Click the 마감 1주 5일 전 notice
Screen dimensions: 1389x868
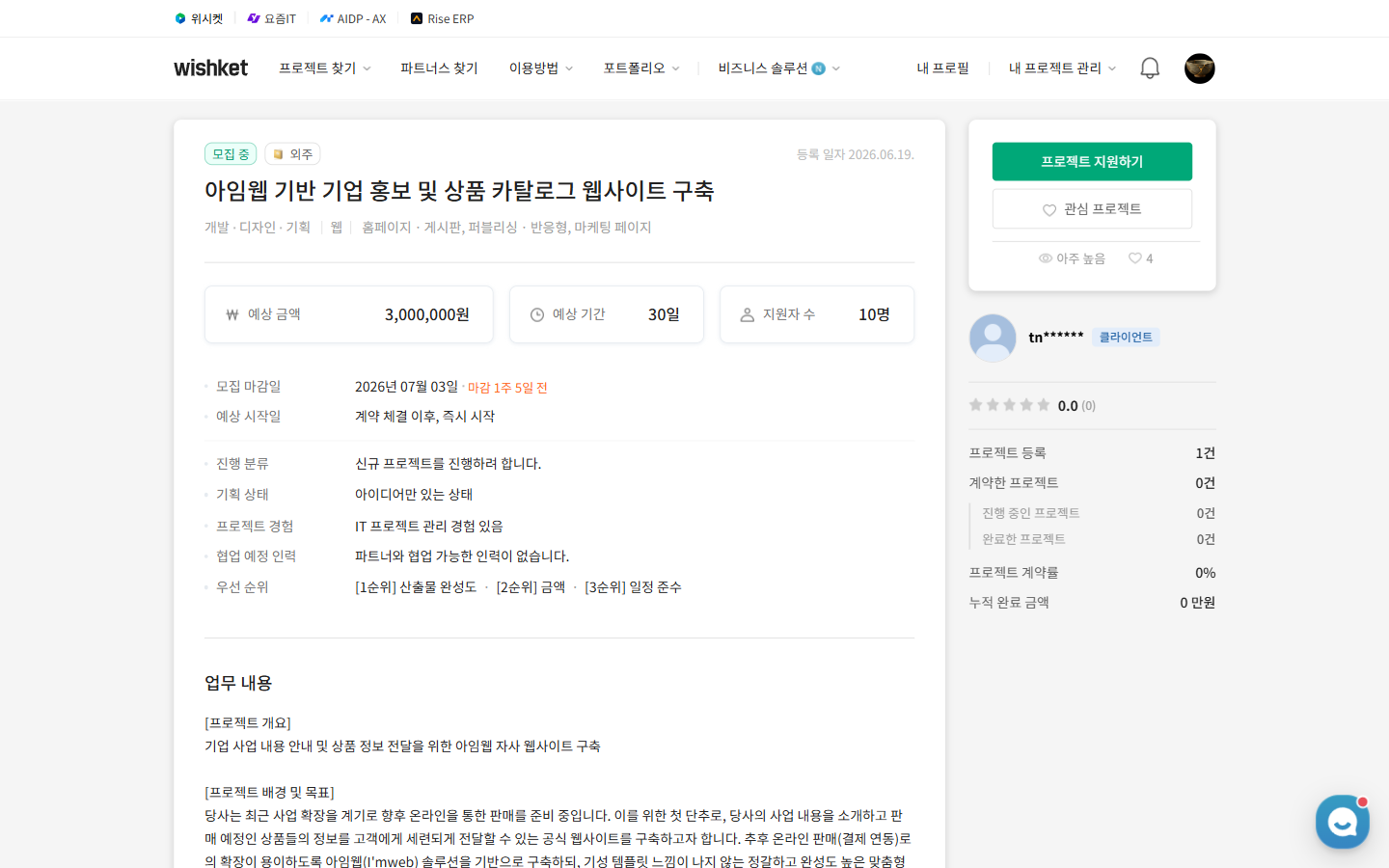(x=507, y=388)
